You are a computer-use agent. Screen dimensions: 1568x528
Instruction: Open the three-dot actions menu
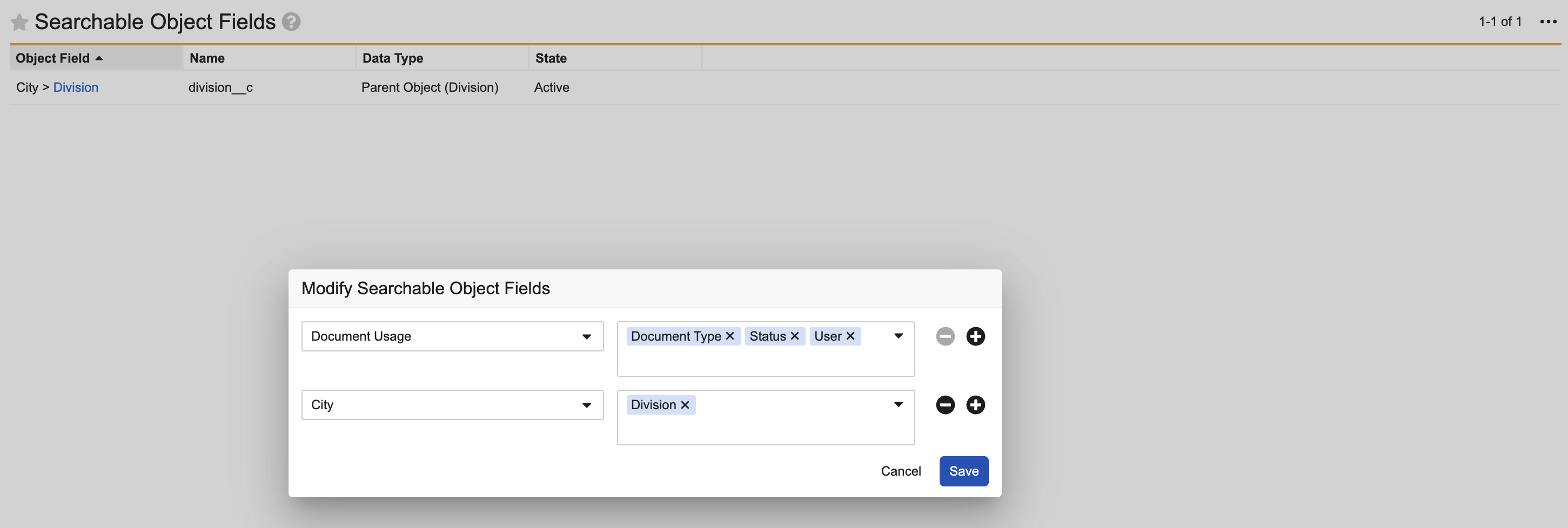pyautogui.click(x=1547, y=22)
